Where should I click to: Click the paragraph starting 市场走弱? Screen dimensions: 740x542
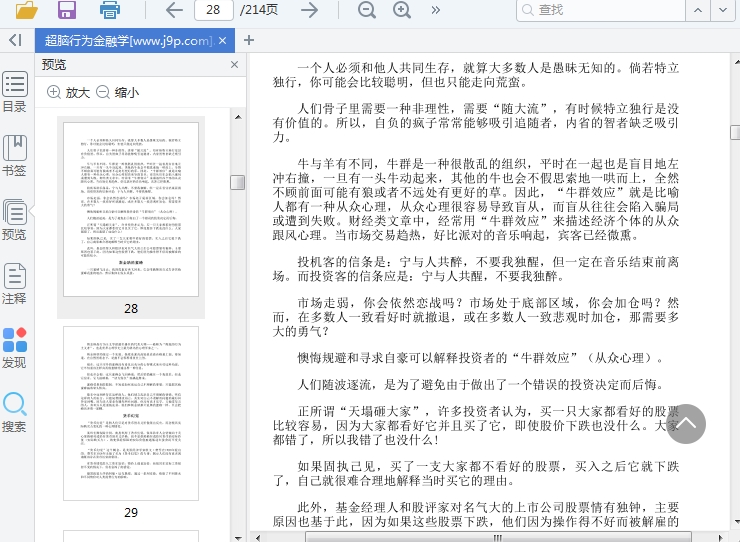pyautogui.click(x=476, y=317)
